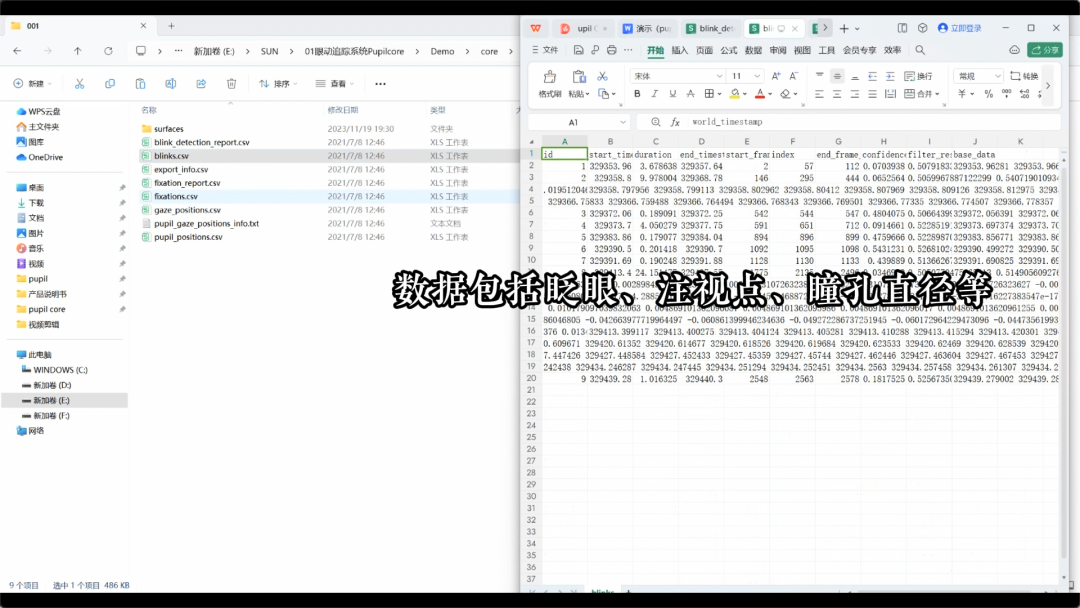Click the Save icon in WPS toolbar
Image resolution: width=1080 pixels, height=608 pixels.
pos(579,50)
